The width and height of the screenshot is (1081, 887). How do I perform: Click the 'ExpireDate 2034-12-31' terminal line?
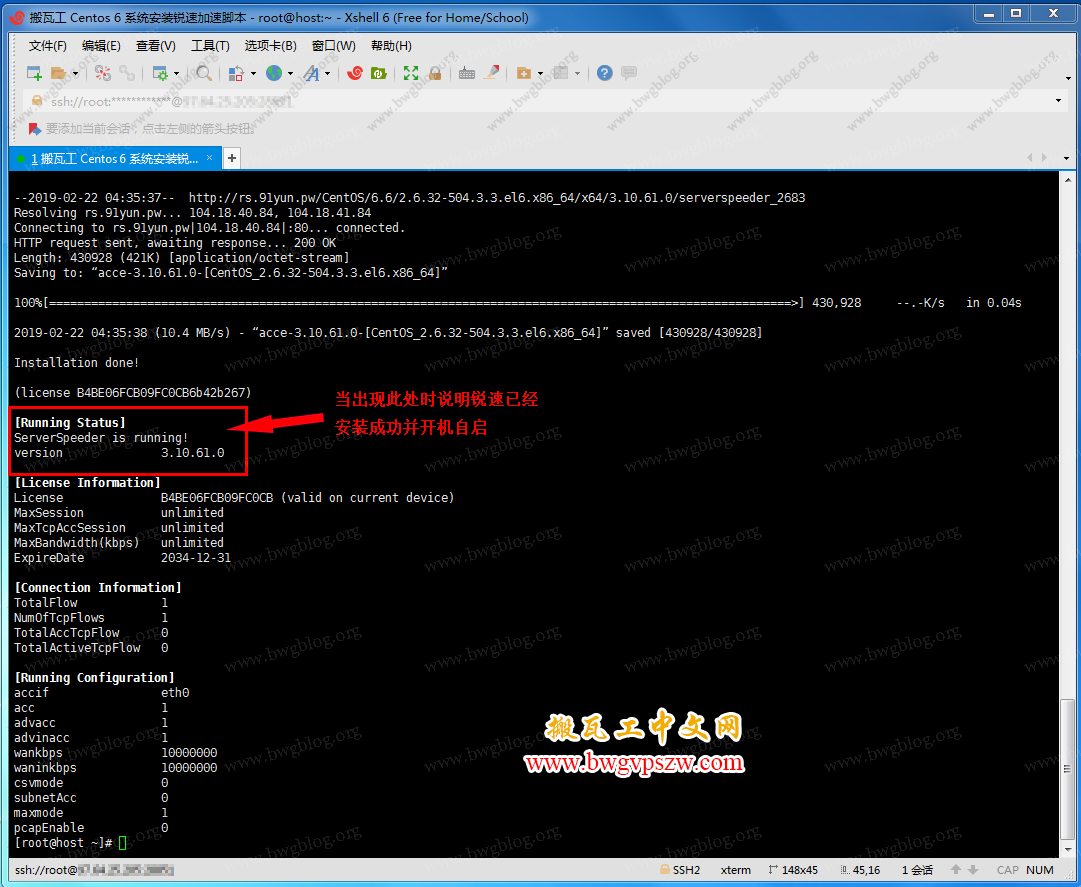pyautogui.click(x=123, y=558)
